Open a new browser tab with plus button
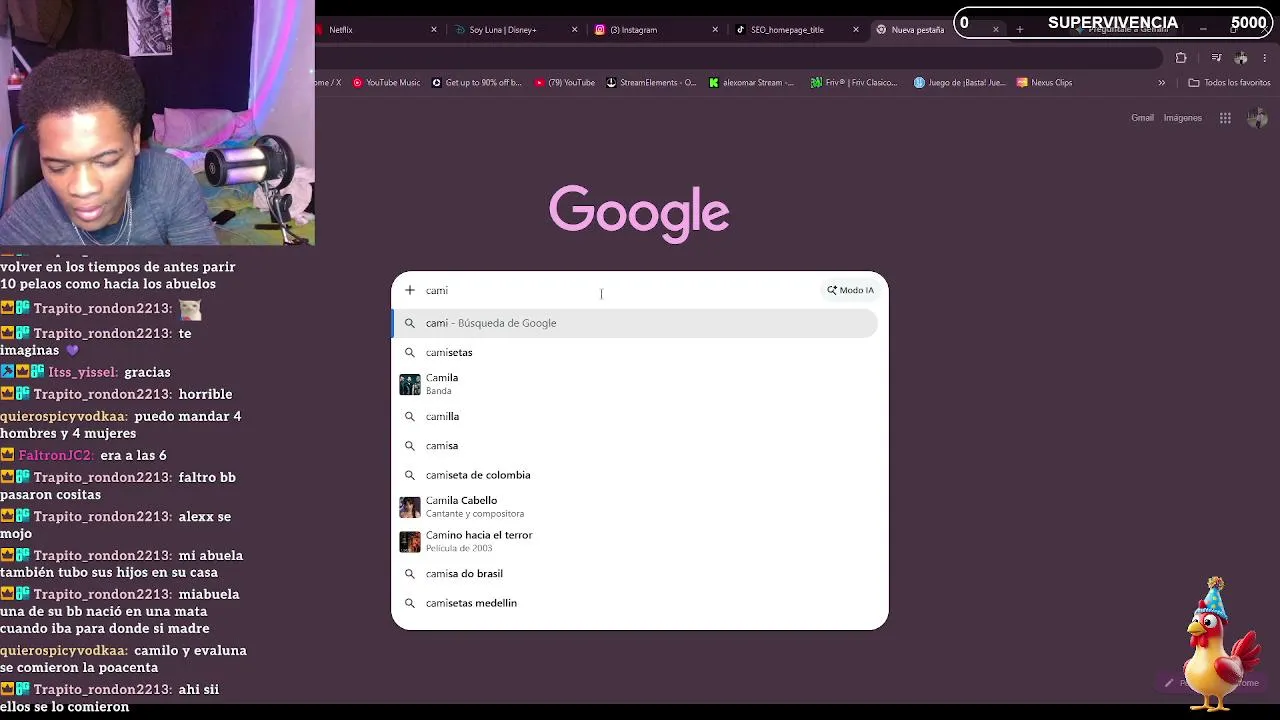 click(x=1020, y=30)
